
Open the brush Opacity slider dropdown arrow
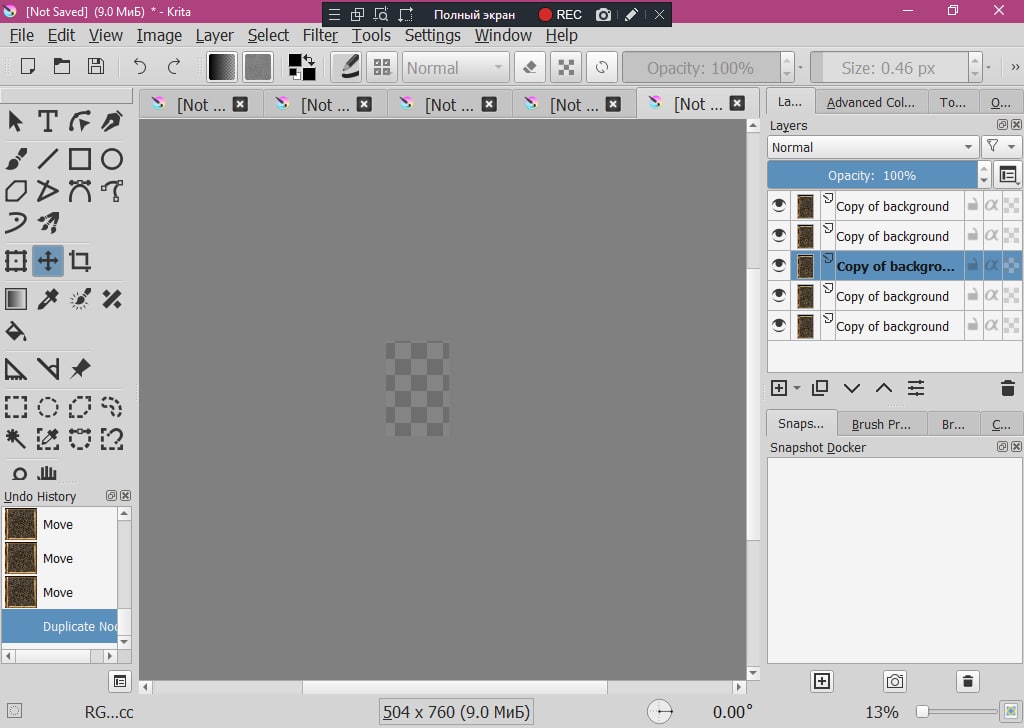pyautogui.click(x=800, y=67)
